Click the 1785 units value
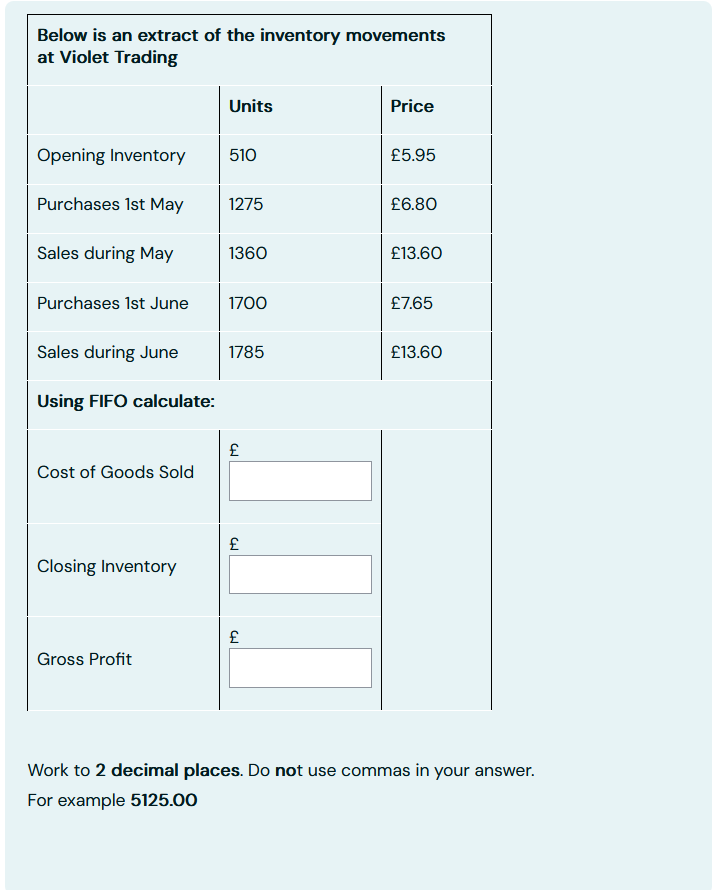 click(245, 351)
